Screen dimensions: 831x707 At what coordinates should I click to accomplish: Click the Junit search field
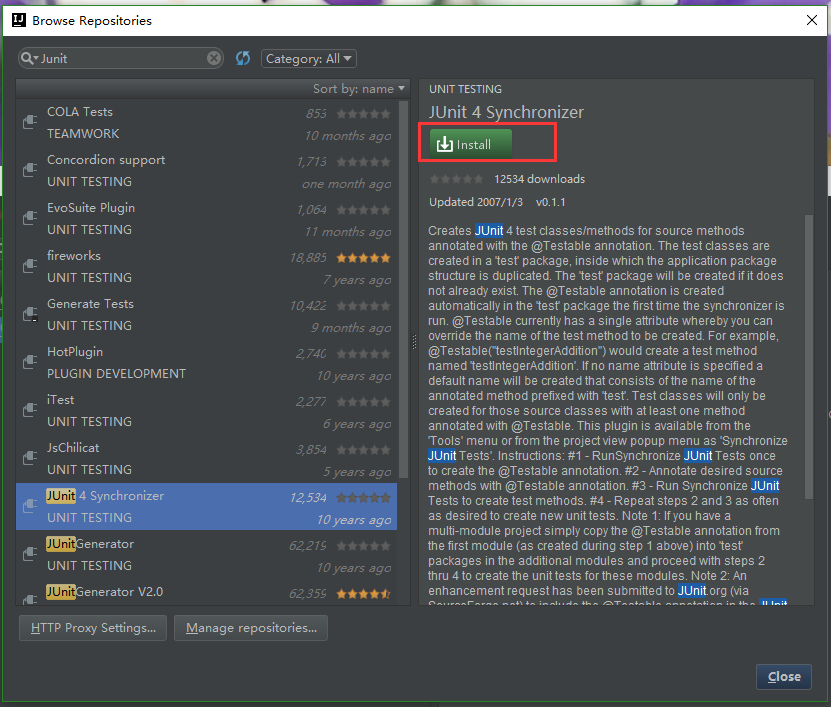click(x=122, y=58)
